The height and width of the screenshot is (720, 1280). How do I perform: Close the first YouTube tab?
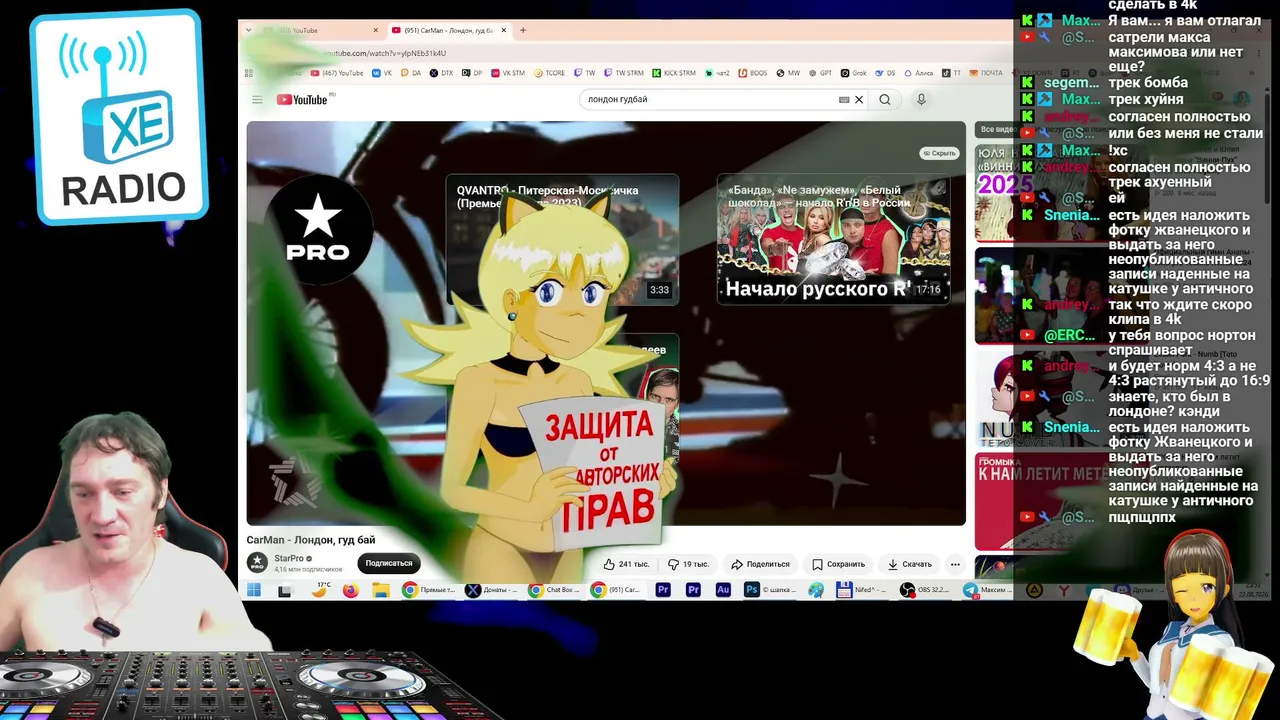pos(376,30)
